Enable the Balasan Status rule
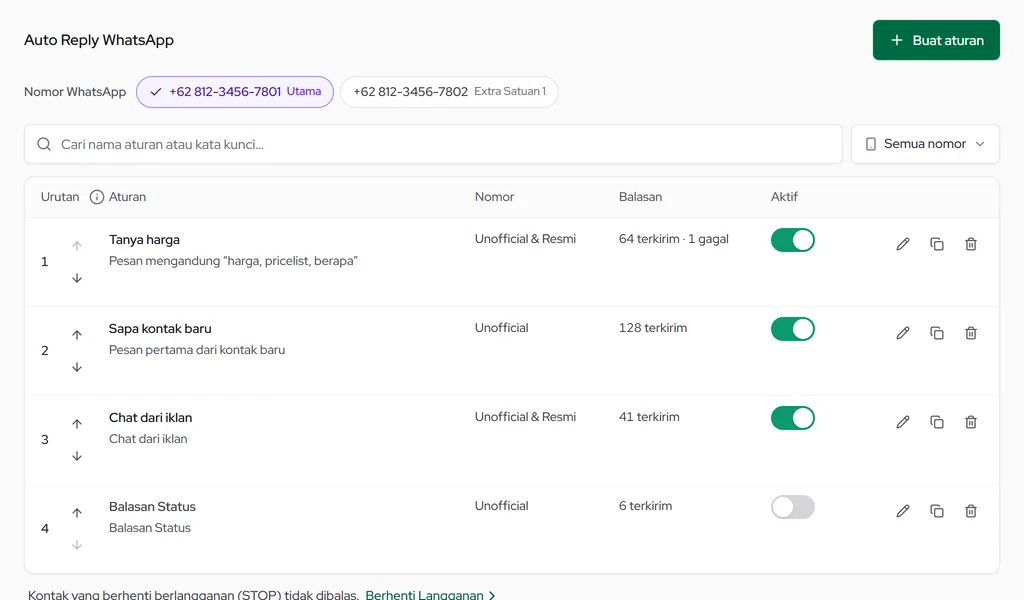Viewport: 1024px width, 600px height. click(x=793, y=507)
